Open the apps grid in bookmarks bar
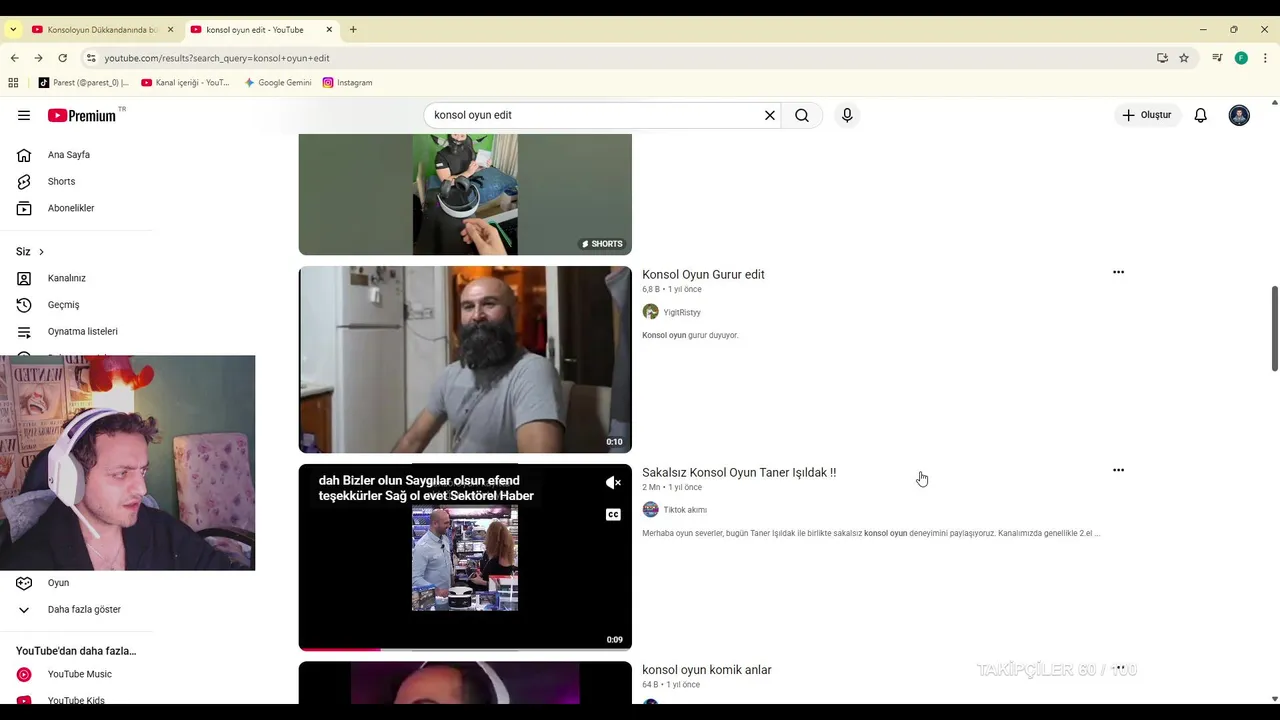The height and width of the screenshot is (720, 1280). pyautogui.click(x=13, y=83)
